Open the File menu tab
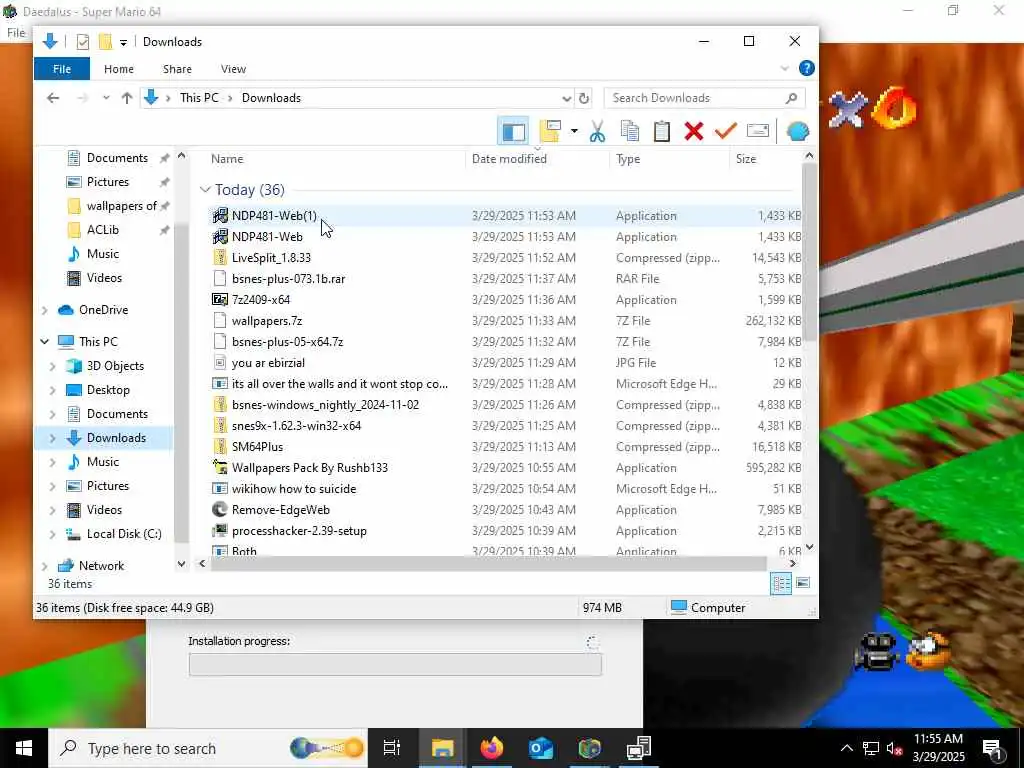Screen dimensions: 1024x768 pos(62,69)
